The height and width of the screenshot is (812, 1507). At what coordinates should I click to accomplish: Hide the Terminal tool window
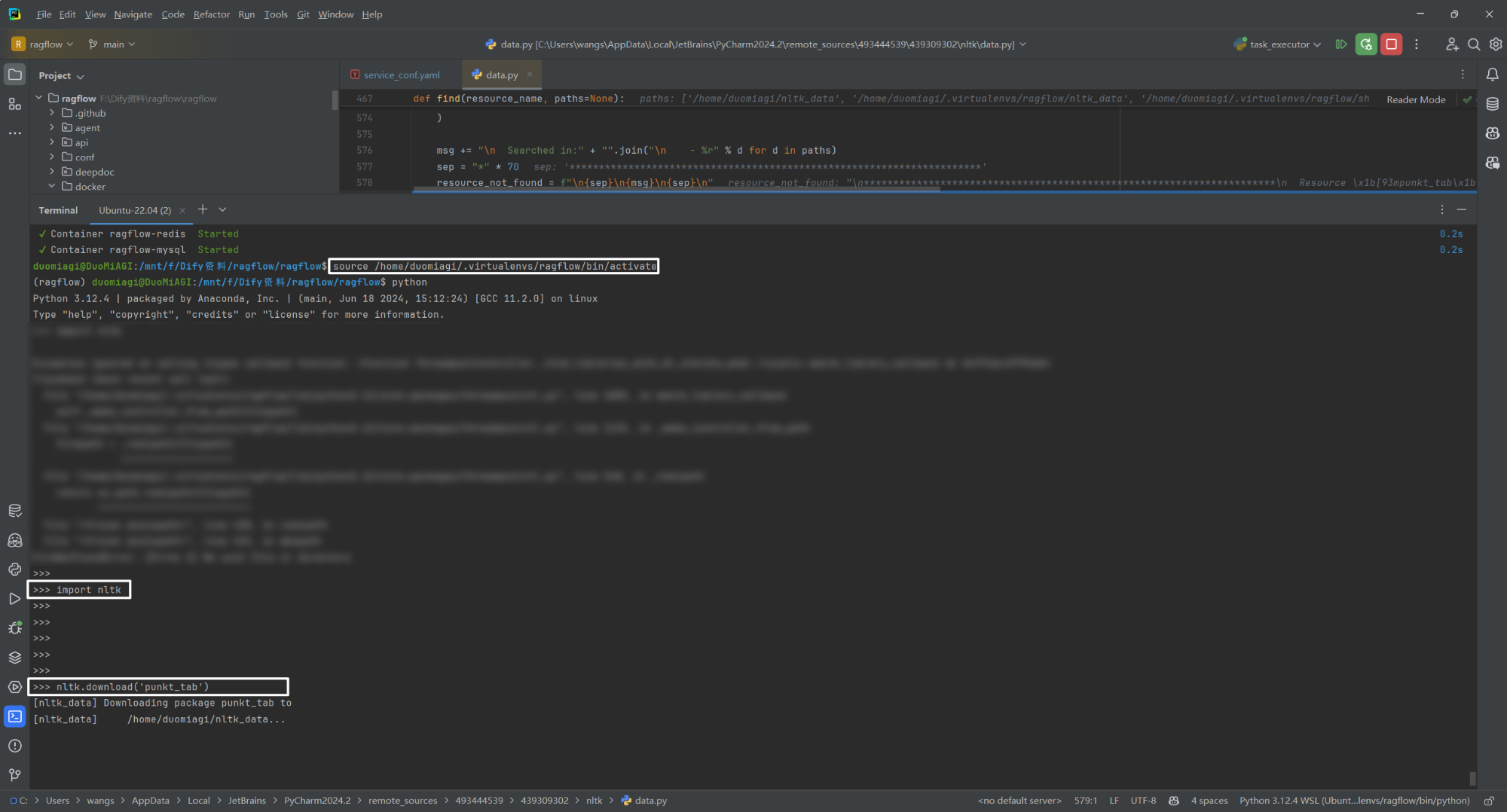[x=1462, y=210]
